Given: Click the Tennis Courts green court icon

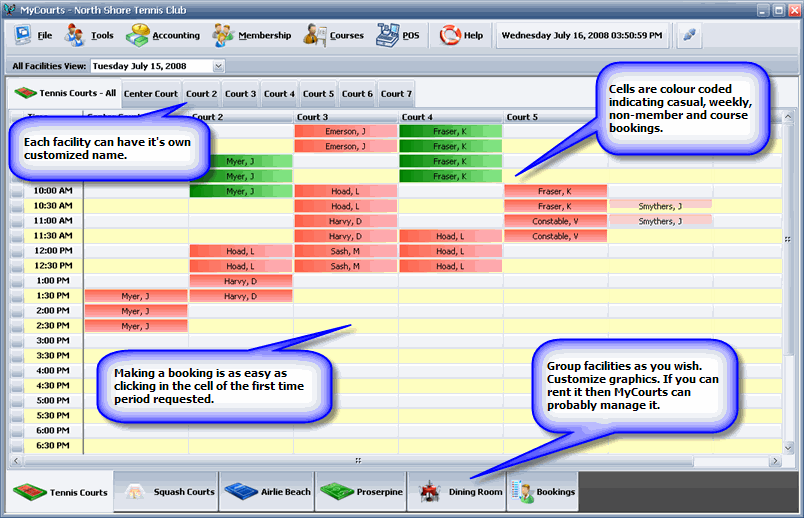Looking at the screenshot, I should tap(30, 492).
